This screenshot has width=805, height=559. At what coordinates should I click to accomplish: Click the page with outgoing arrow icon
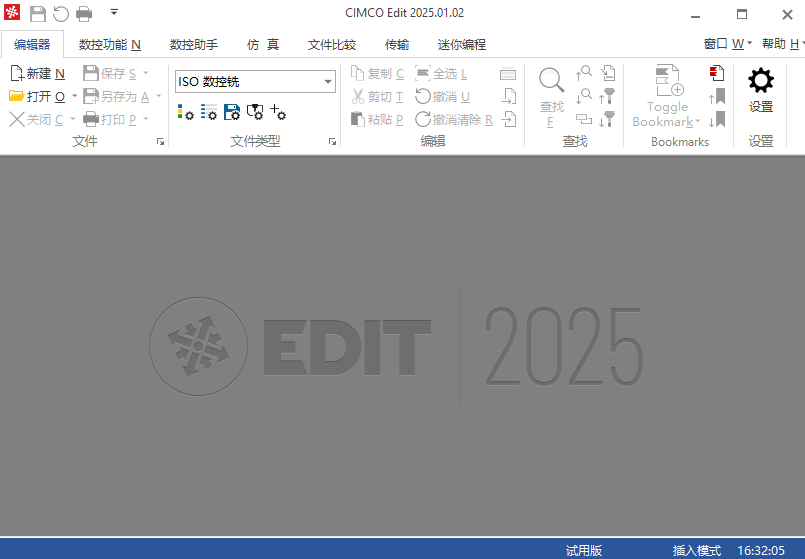point(508,97)
